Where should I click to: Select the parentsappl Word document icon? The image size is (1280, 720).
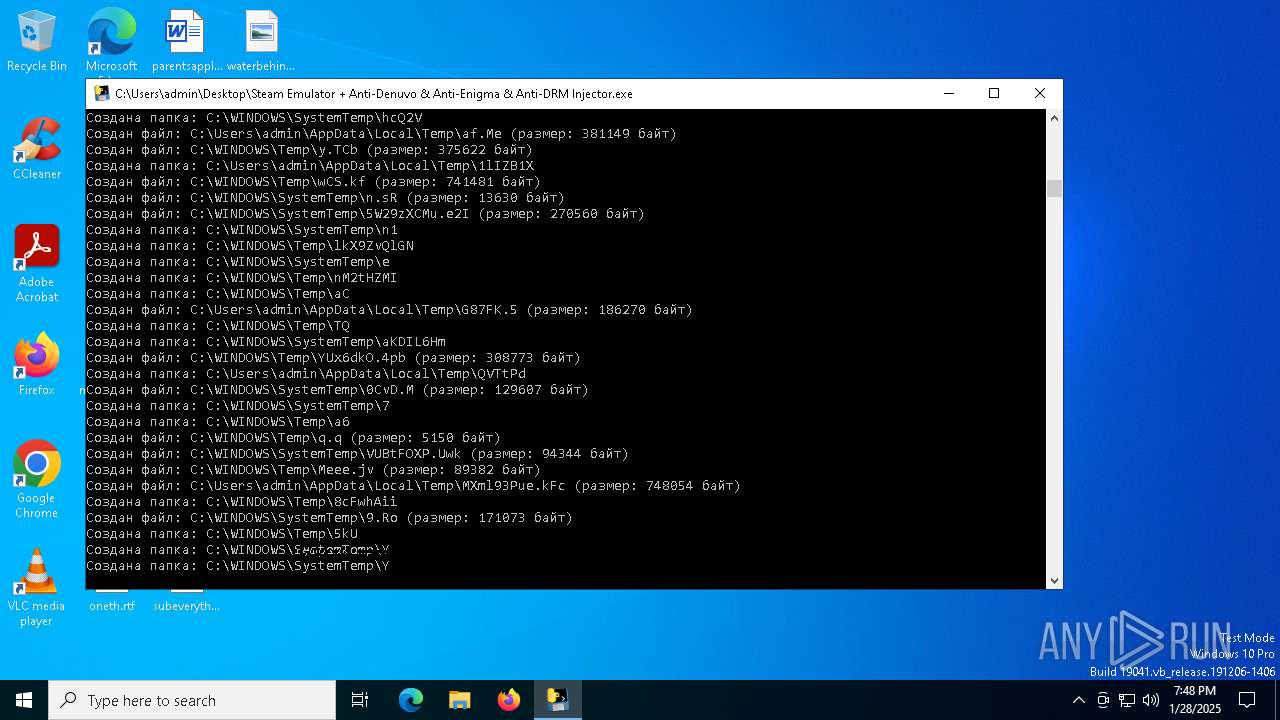coord(186,42)
